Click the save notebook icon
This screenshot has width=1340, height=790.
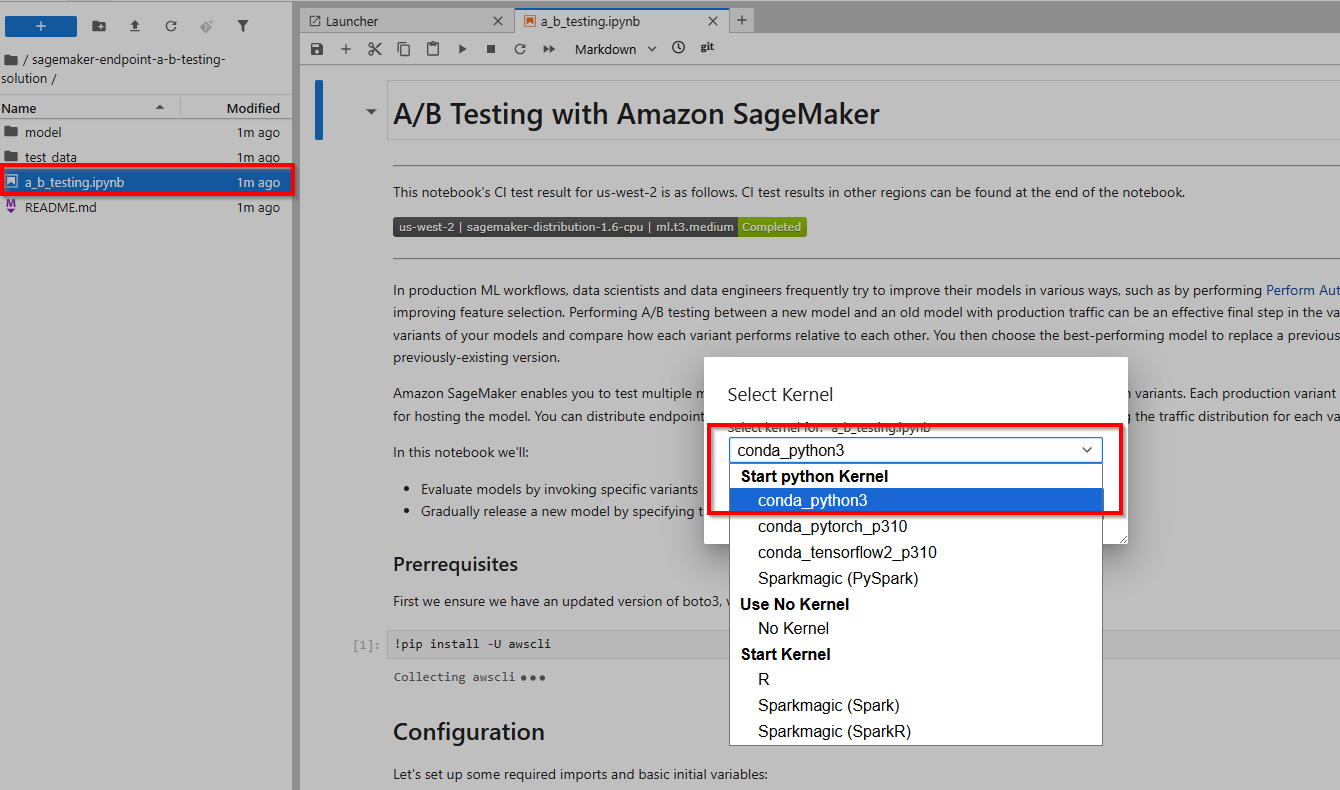pos(317,49)
